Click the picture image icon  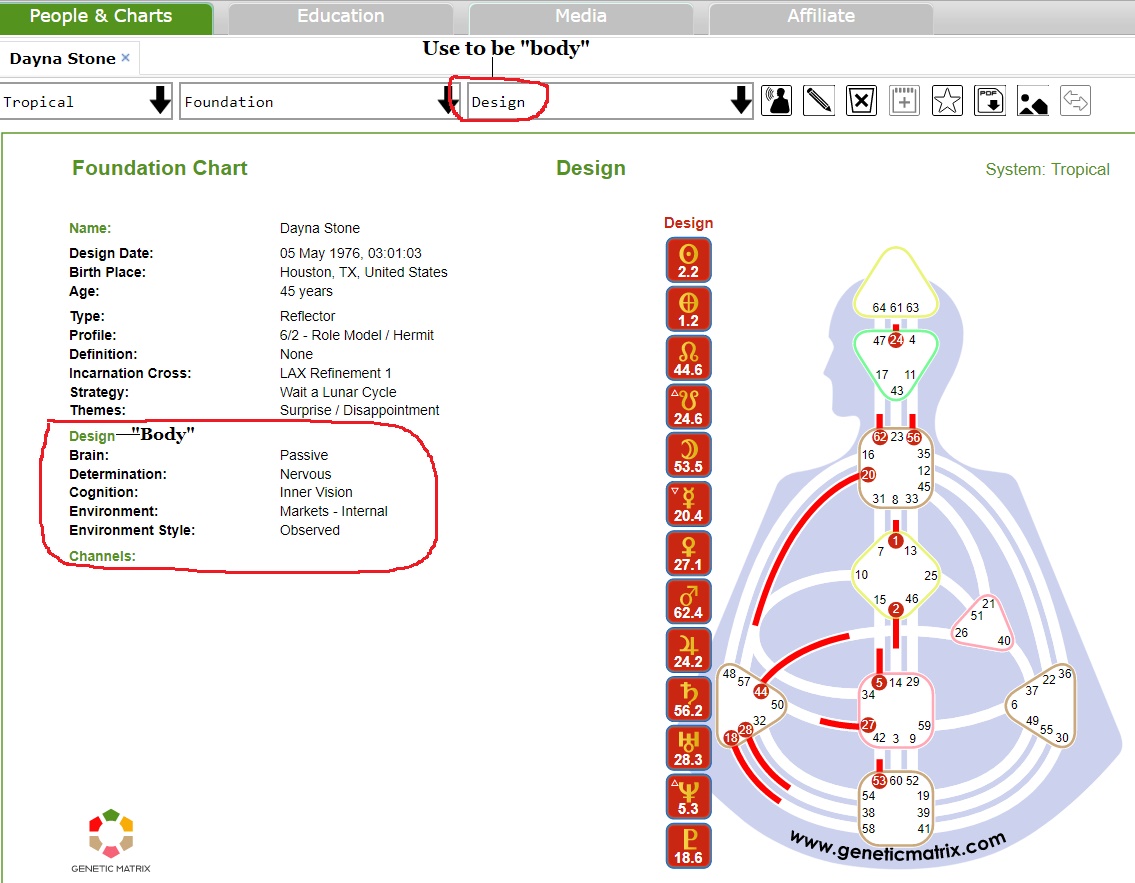[1033, 101]
